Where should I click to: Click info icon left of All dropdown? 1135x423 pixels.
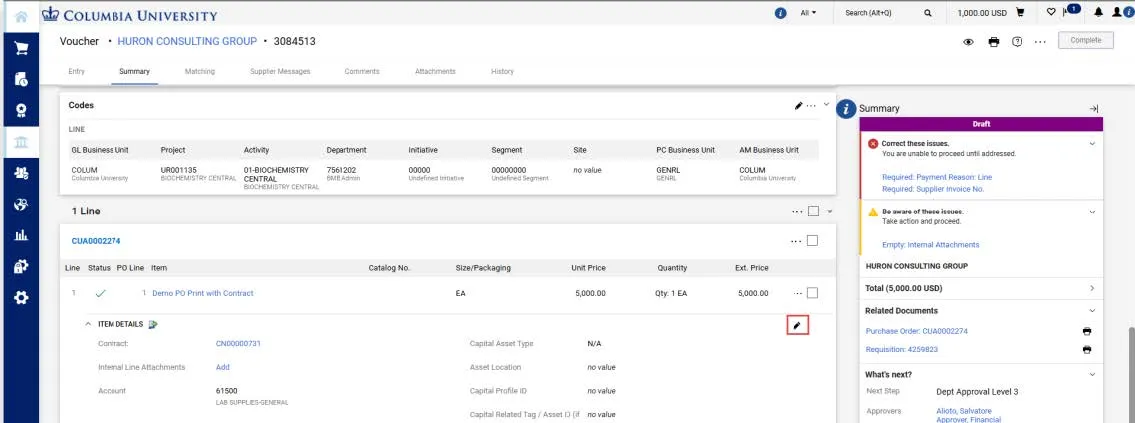click(780, 13)
